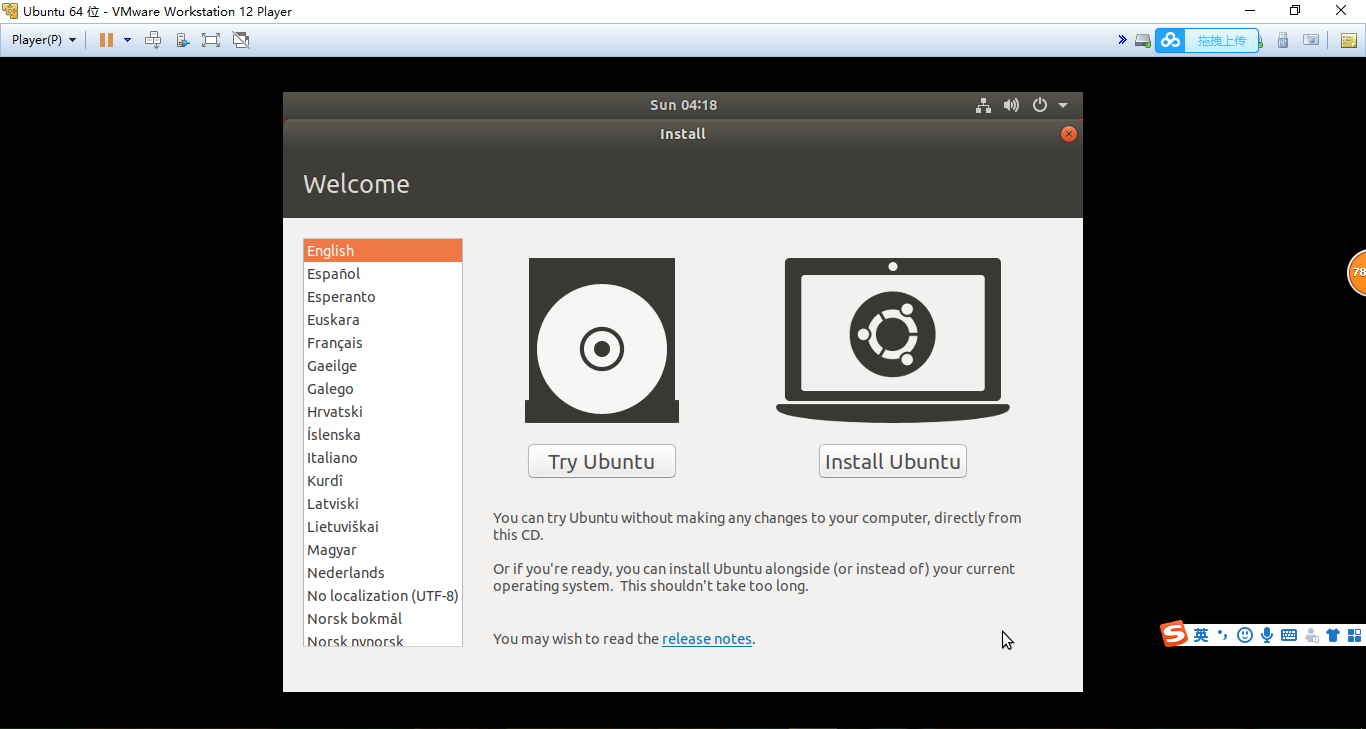1366x729 pixels.
Task: Select No localization (UTF-8)
Action: click(x=383, y=596)
